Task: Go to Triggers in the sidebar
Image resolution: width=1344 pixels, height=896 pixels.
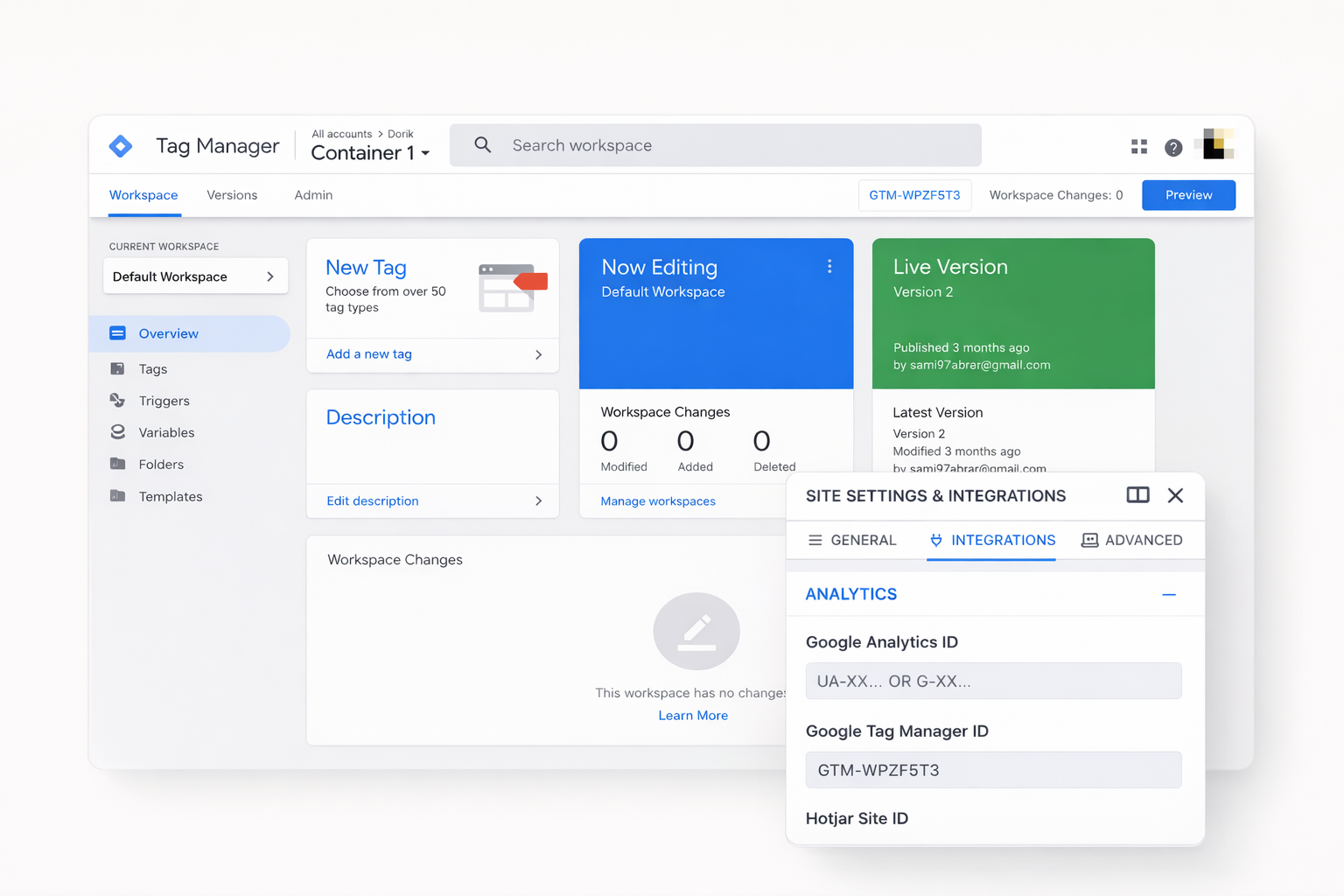Action: coord(164,401)
